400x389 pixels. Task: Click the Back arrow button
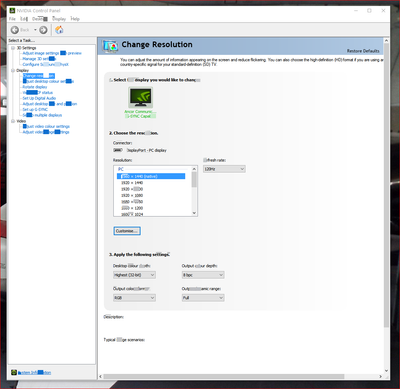(x=15, y=30)
